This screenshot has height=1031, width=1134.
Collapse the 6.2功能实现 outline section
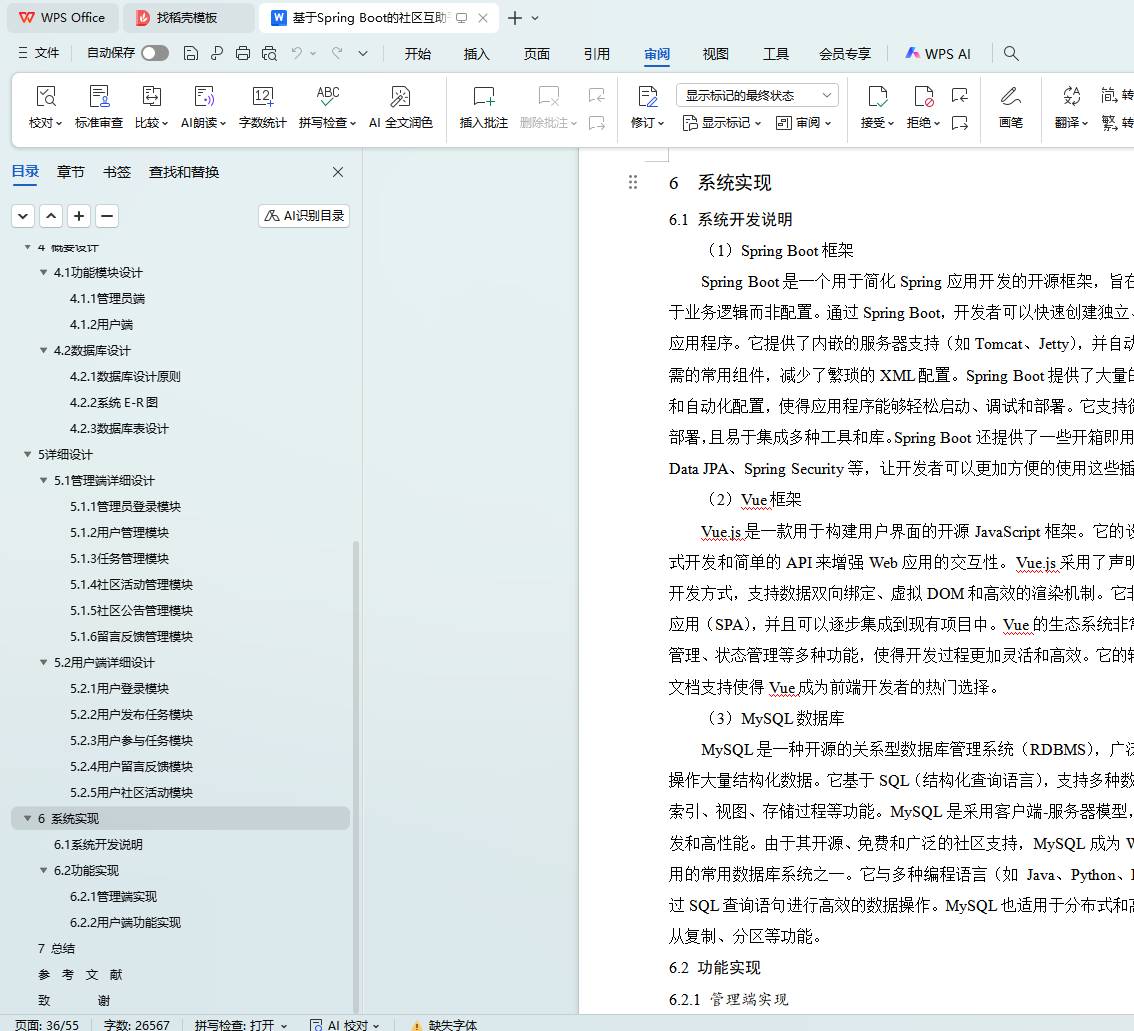44,871
